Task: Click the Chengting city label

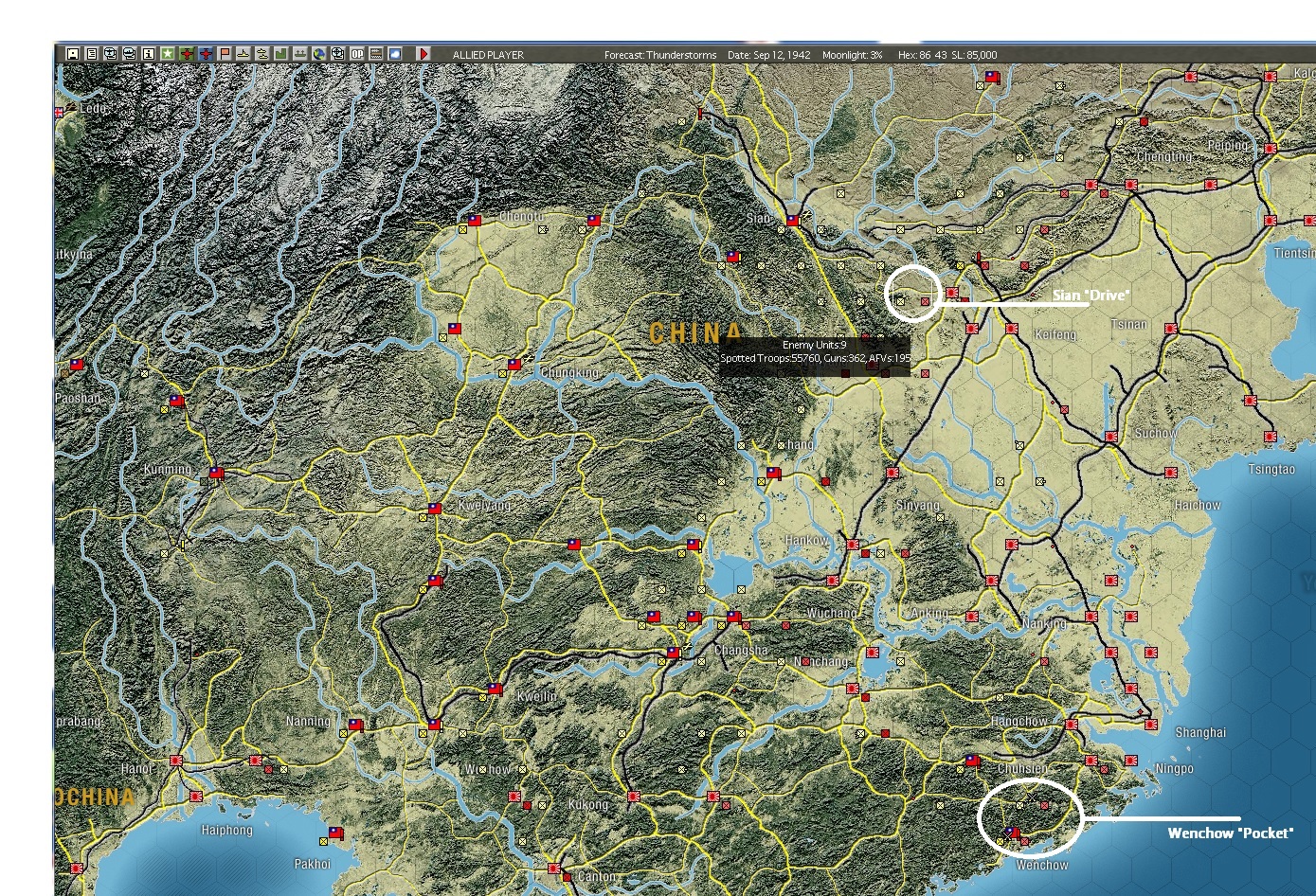Action: (x=1163, y=157)
